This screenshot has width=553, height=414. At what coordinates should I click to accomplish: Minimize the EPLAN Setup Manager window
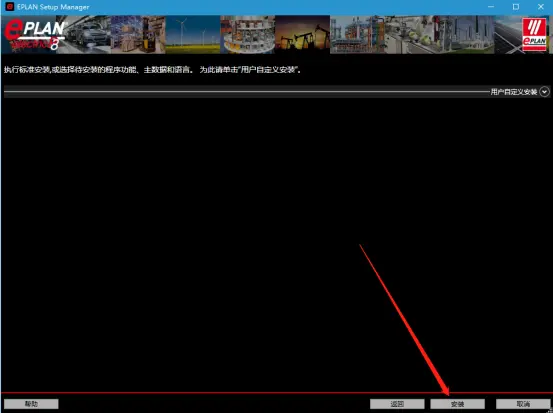tap(491, 7)
